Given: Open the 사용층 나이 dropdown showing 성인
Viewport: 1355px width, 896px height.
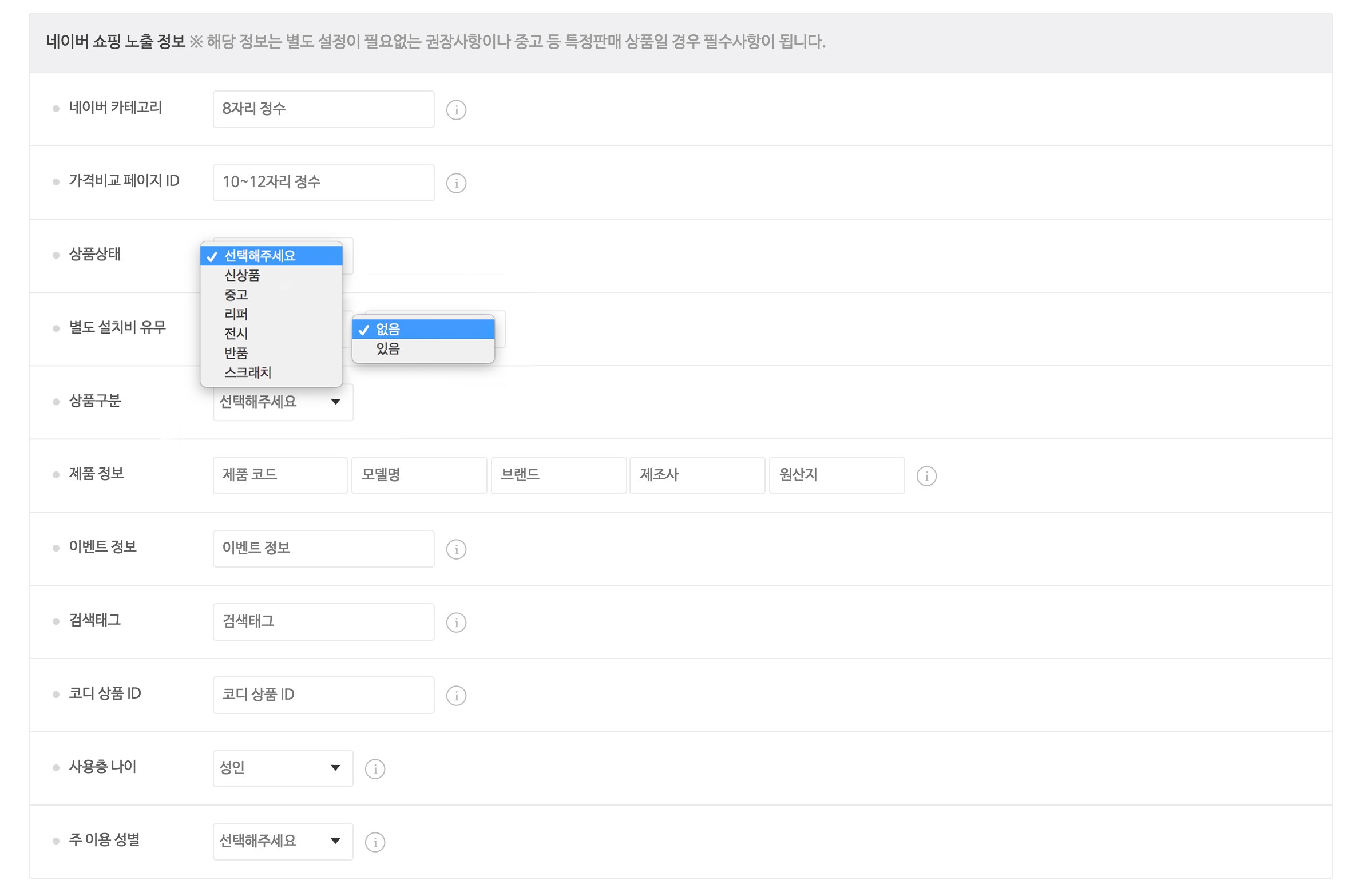Looking at the screenshot, I should (x=283, y=768).
